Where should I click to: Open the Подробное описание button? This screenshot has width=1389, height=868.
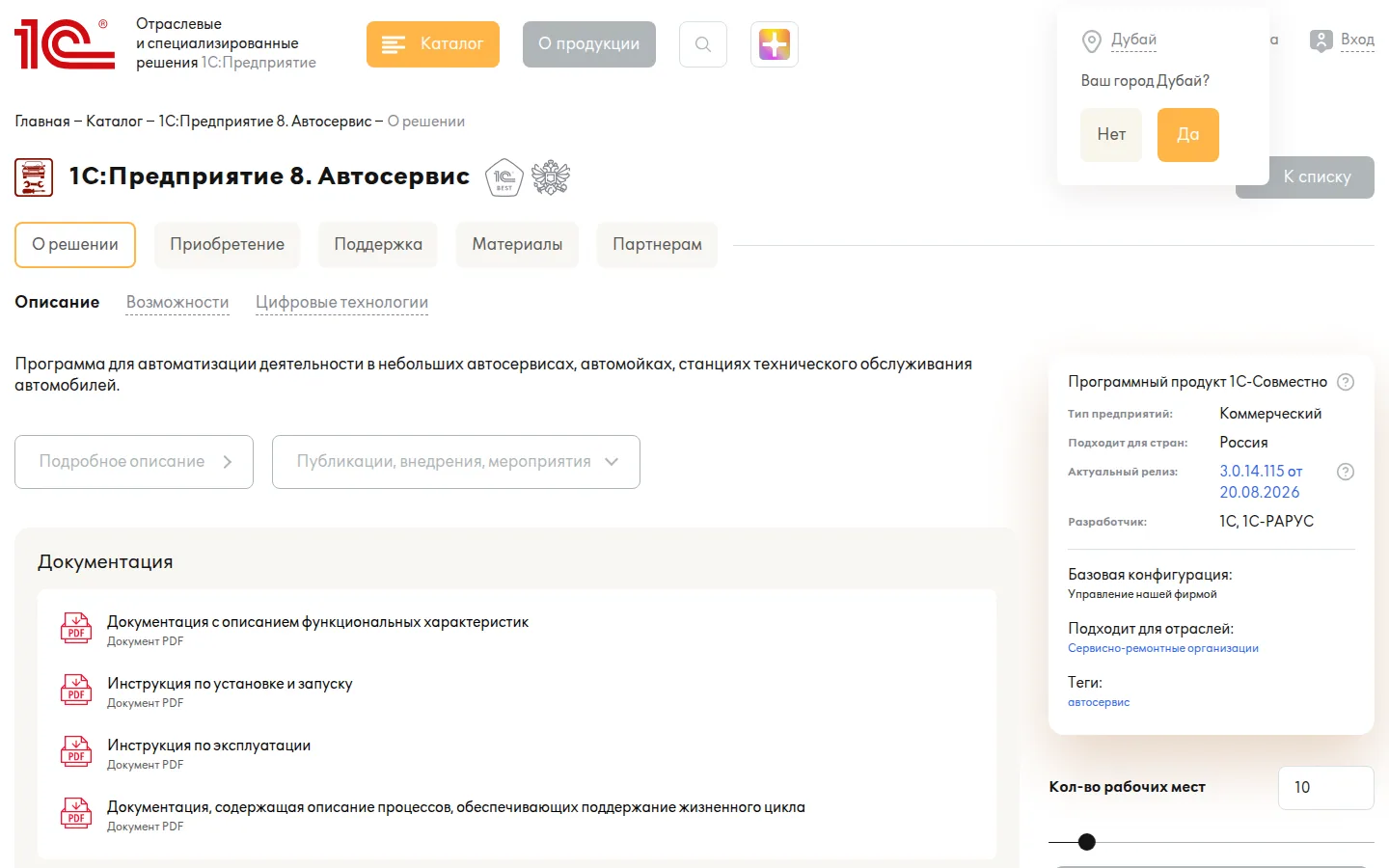134,462
